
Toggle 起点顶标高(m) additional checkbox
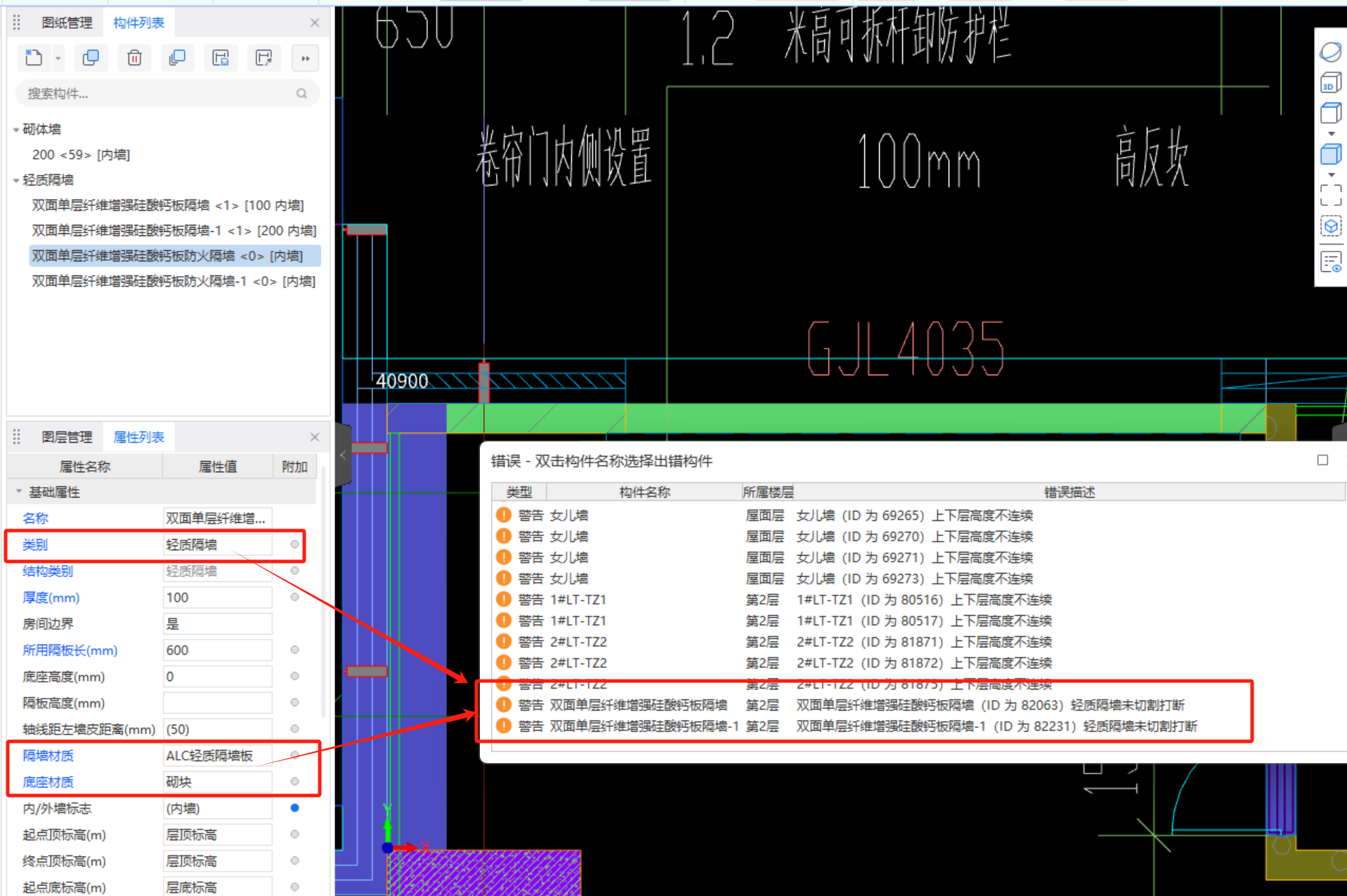tap(294, 834)
